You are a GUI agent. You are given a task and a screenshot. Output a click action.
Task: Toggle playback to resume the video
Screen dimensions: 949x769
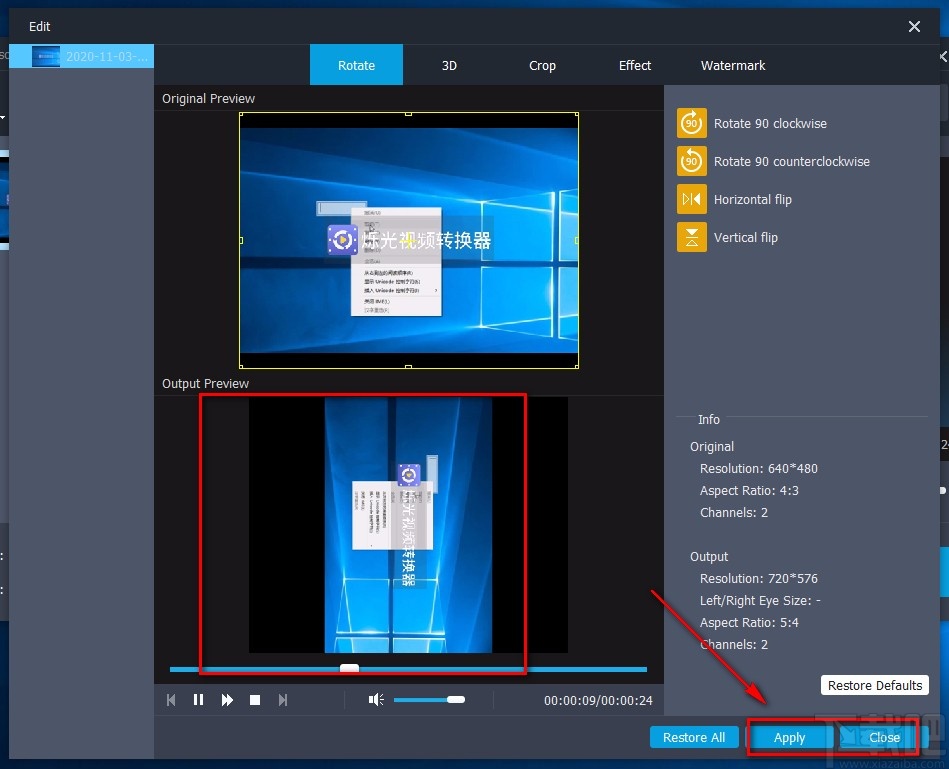[199, 700]
